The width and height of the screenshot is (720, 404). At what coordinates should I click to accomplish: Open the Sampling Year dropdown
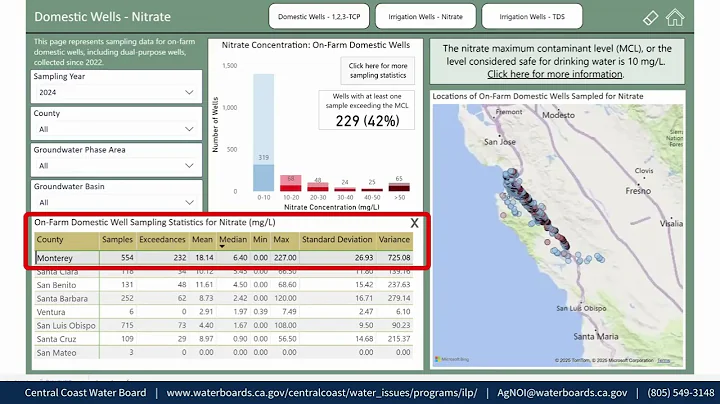click(x=117, y=92)
